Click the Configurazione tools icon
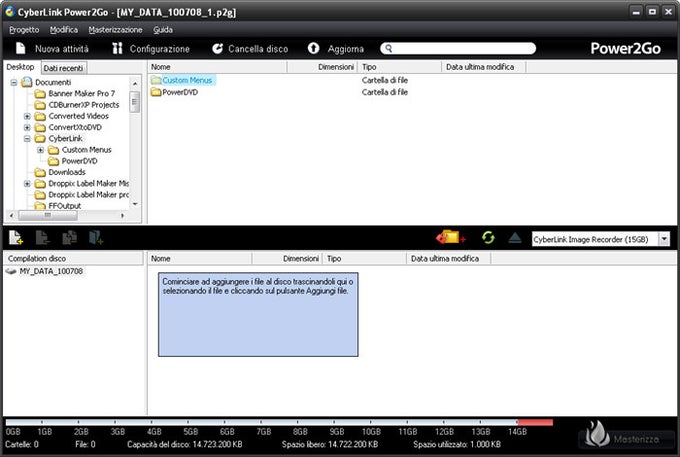Image resolution: width=680 pixels, height=457 pixels. [118, 48]
